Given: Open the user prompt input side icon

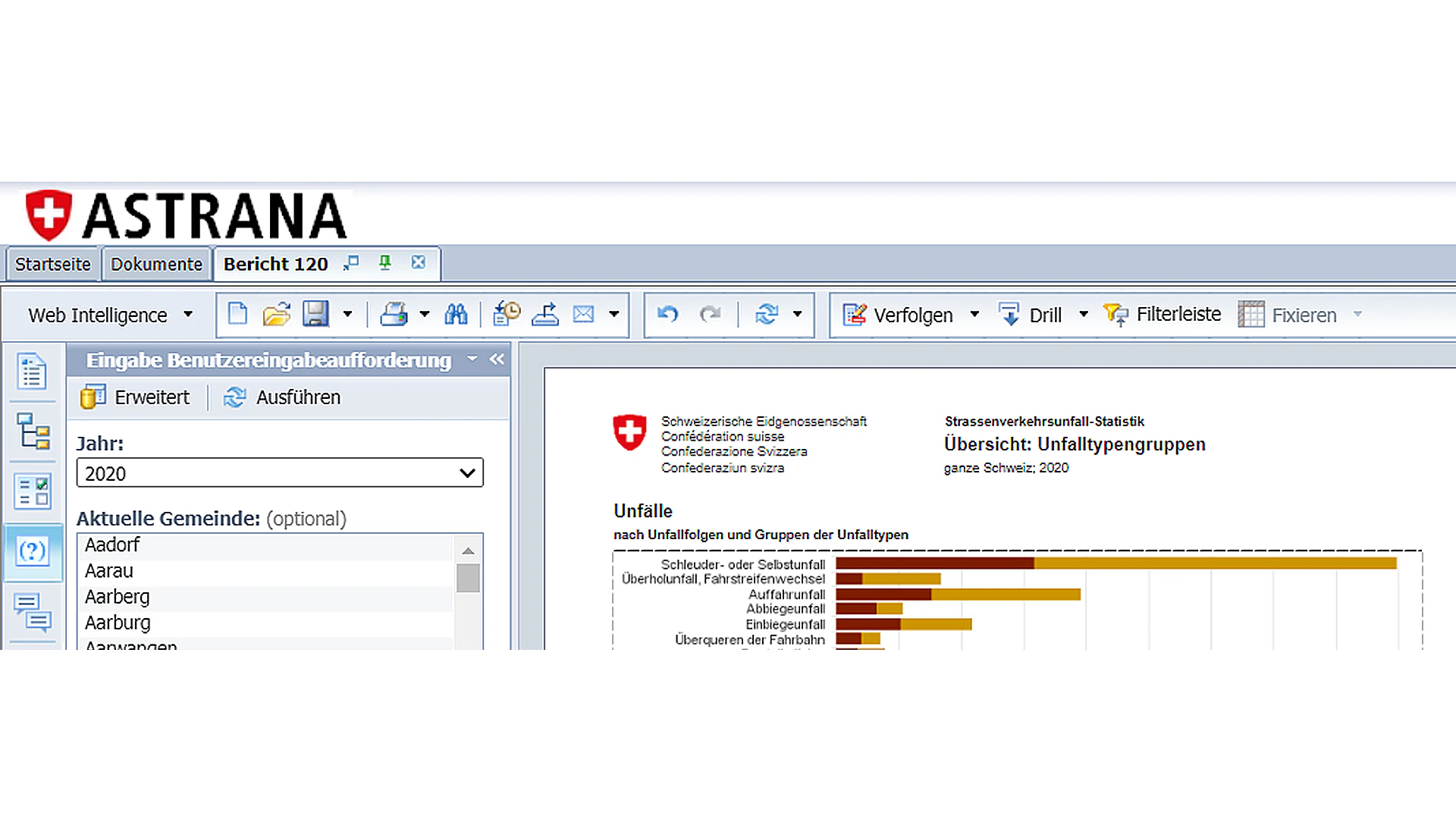Looking at the screenshot, I should pyautogui.click(x=33, y=551).
